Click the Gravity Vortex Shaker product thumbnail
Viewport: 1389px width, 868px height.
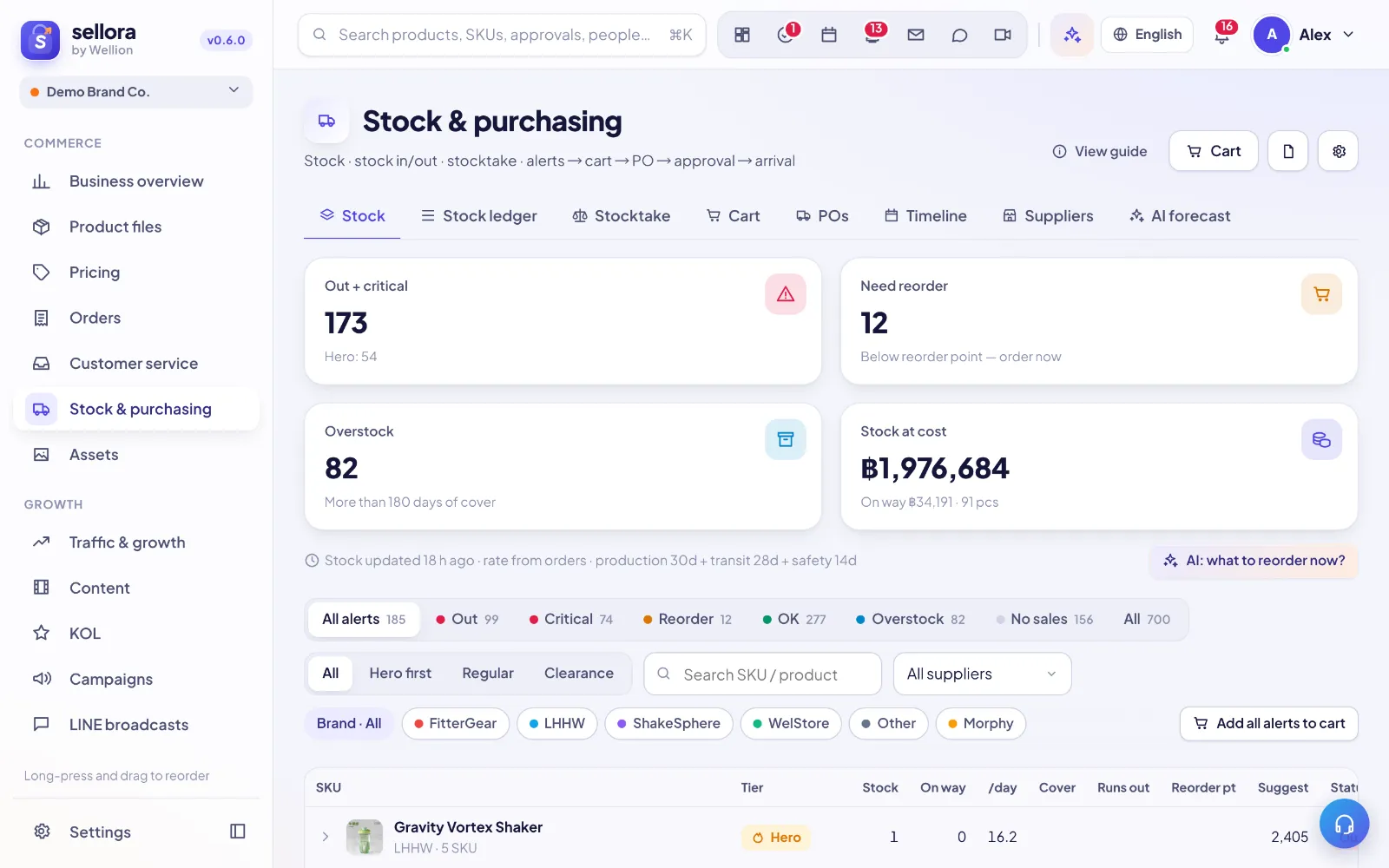click(x=365, y=838)
